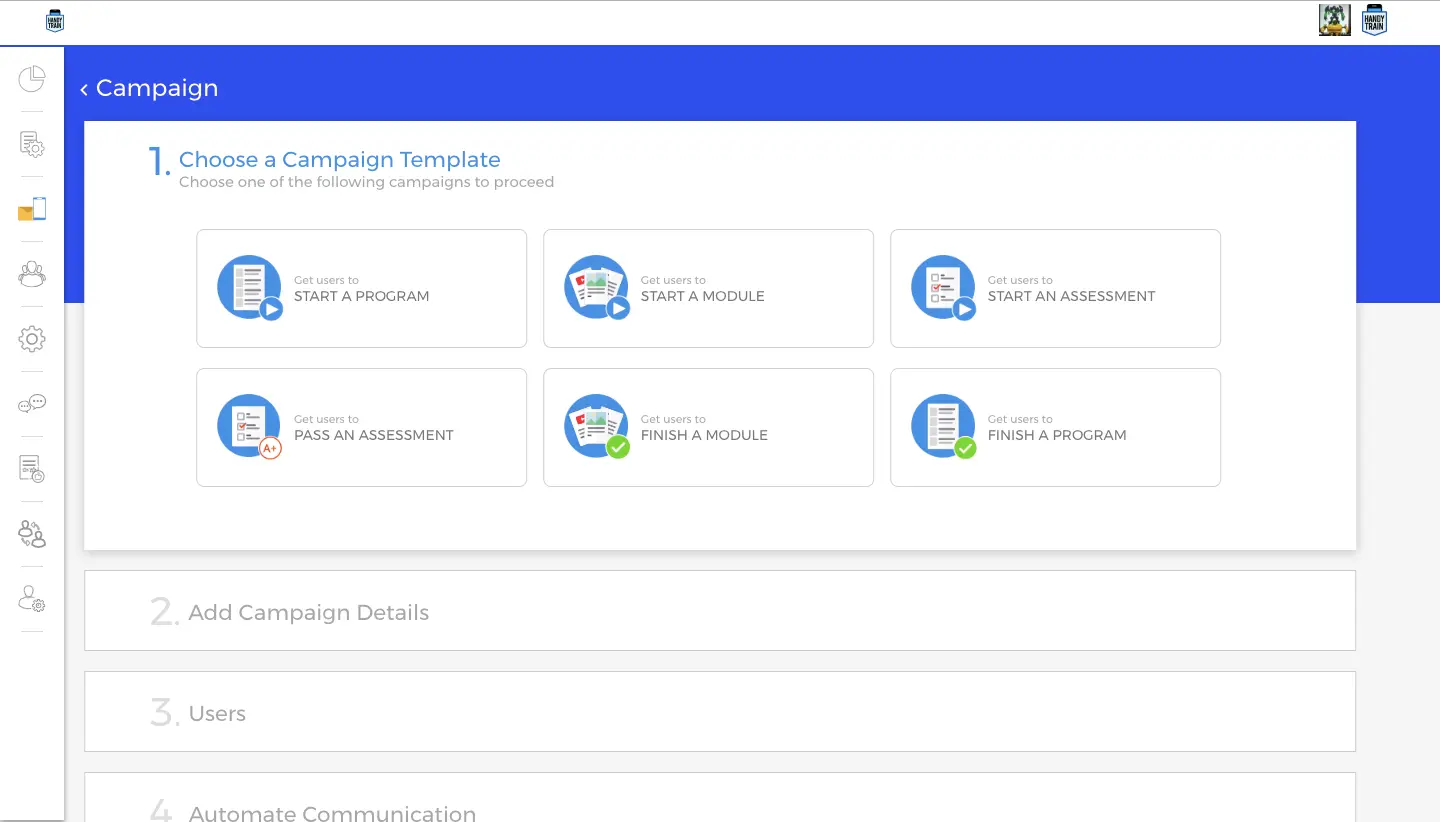Expand the Automate Communication step
The height and width of the screenshot is (822, 1440).
click(x=720, y=798)
